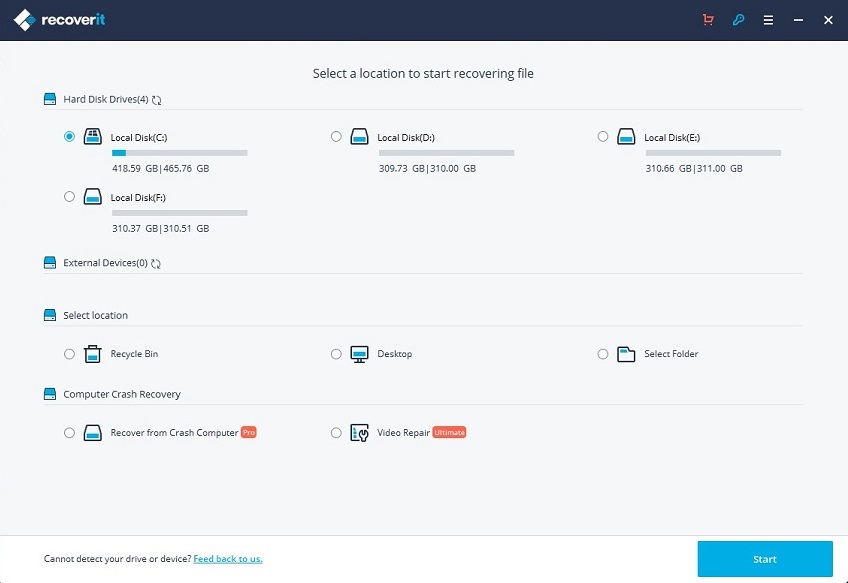Click the Desktop monitor icon

(359, 354)
